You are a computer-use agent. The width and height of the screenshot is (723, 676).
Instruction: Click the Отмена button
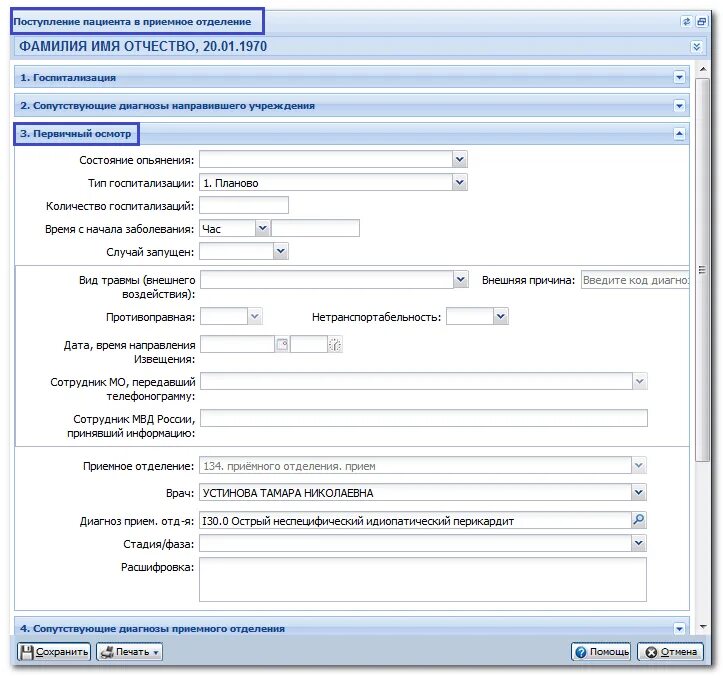(x=670, y=652)
